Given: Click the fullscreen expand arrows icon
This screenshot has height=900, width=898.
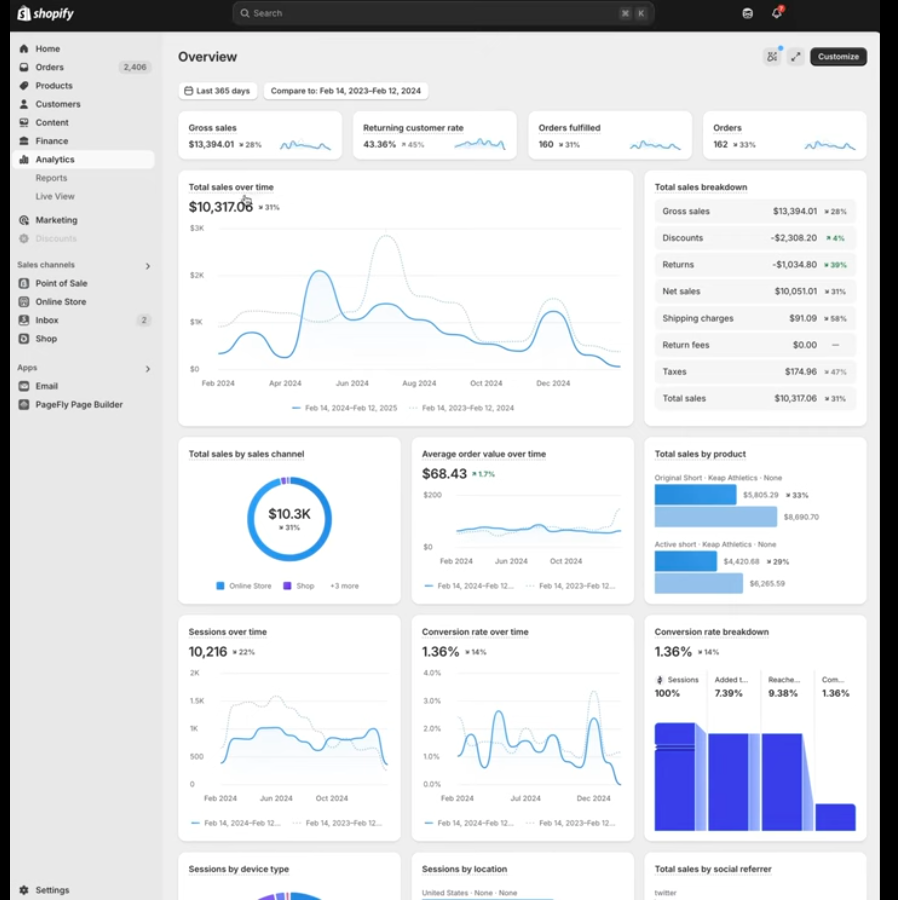Looking at the screenshot, I should tap(795, 57).
